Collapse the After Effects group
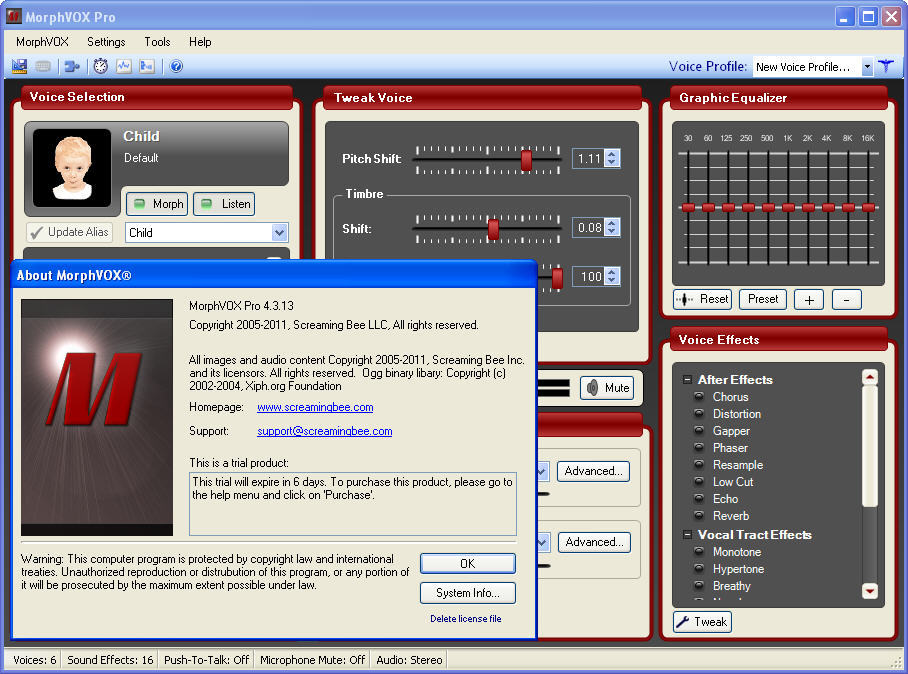Image resolution: width=908 pixels, height=674 pixels. pos(688,380)
